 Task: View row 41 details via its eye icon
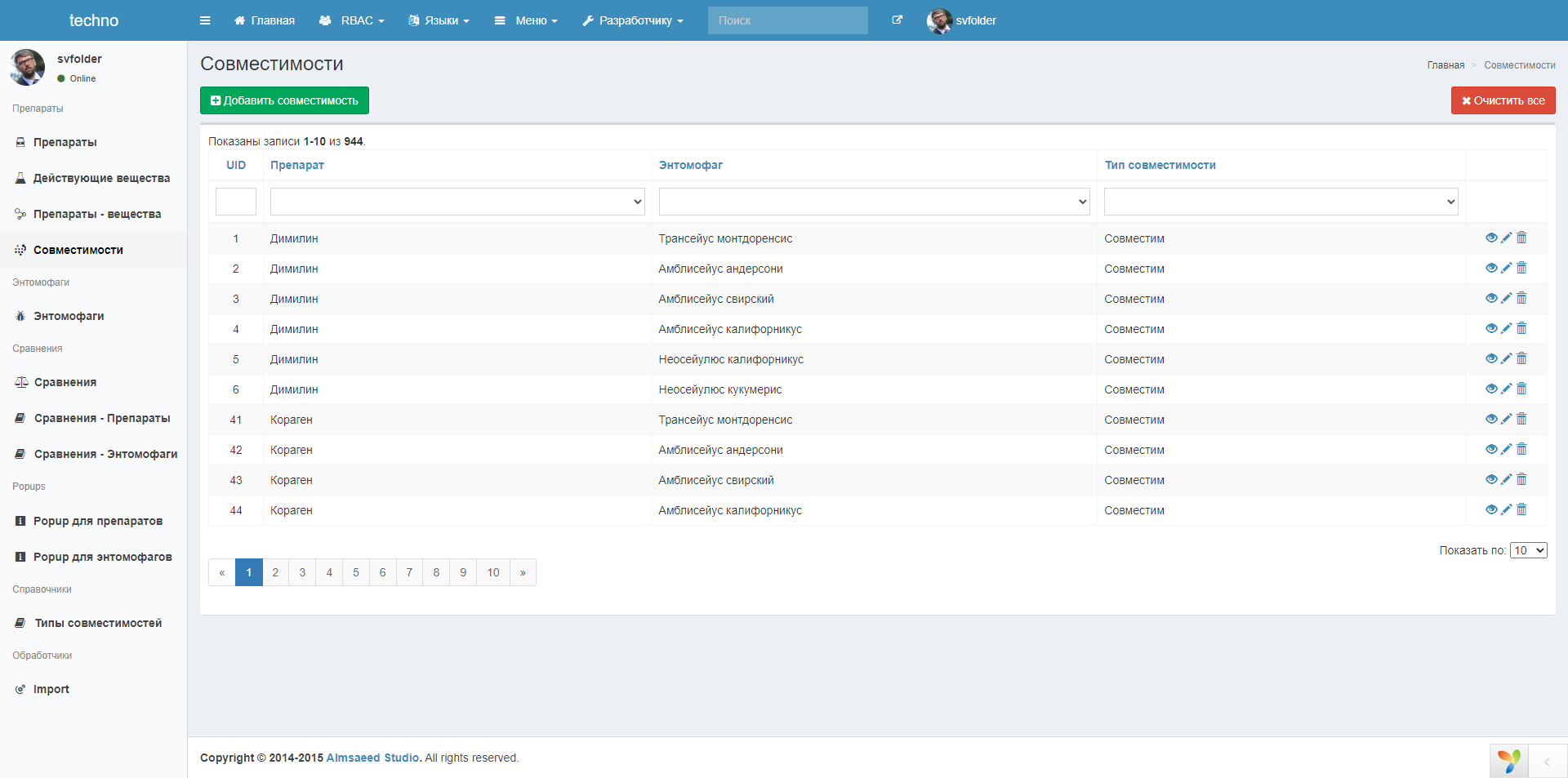tap(1491, 420)
